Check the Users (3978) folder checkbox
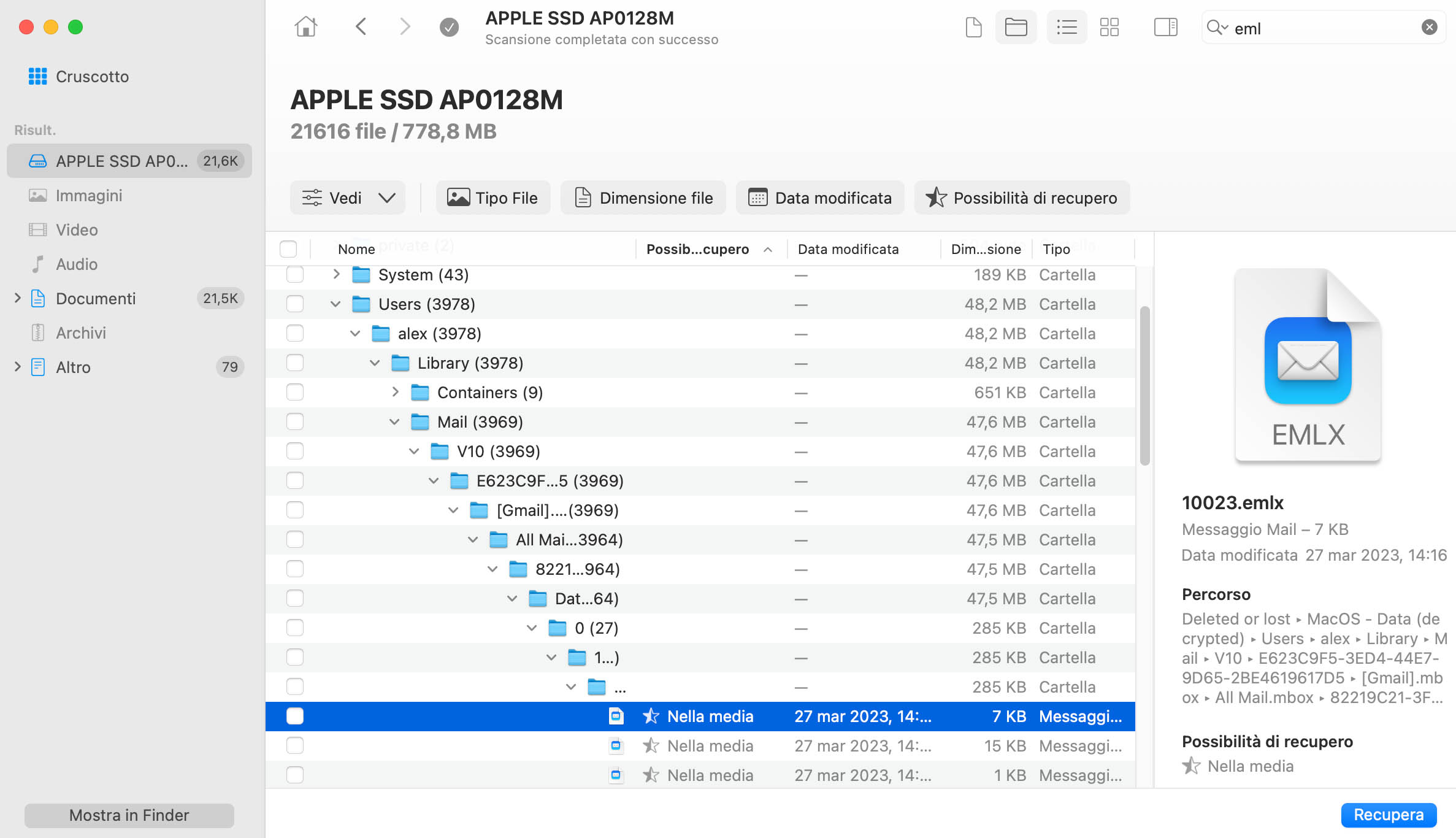Viewport: 1456px width, 838px height. 295,304
